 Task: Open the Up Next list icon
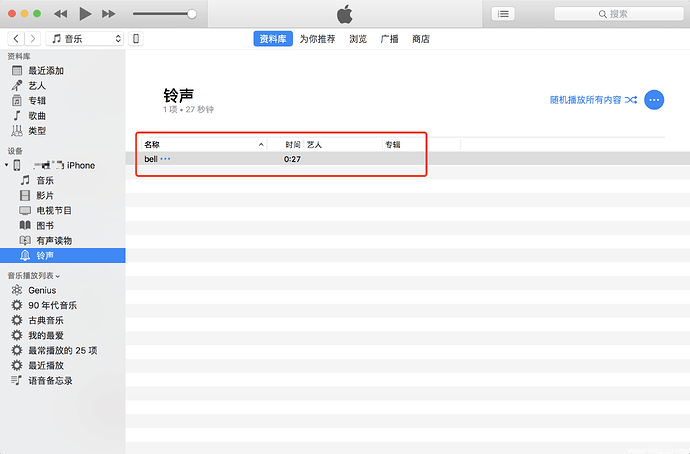[503, 14]
